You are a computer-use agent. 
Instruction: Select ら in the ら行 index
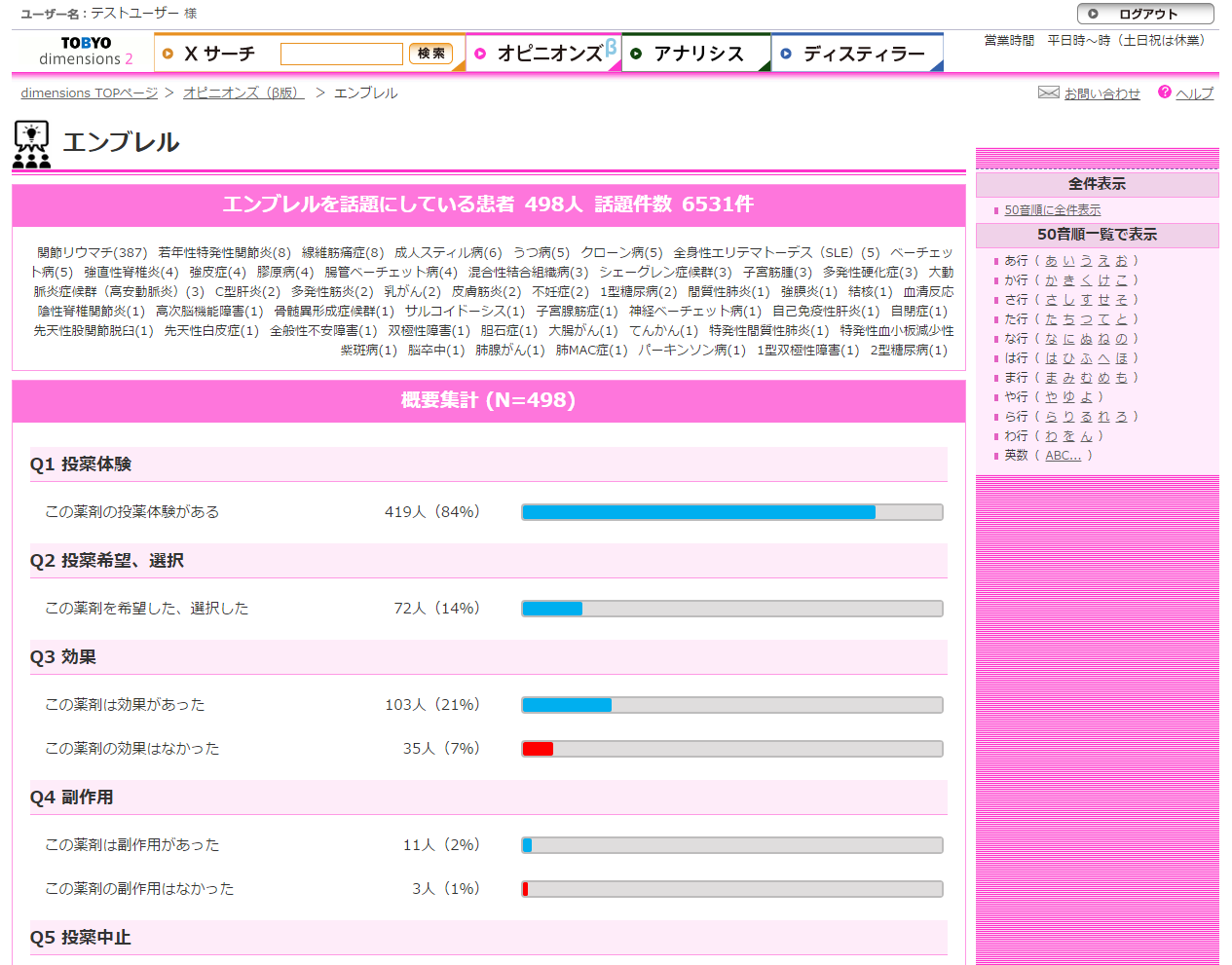point(1051,417)
